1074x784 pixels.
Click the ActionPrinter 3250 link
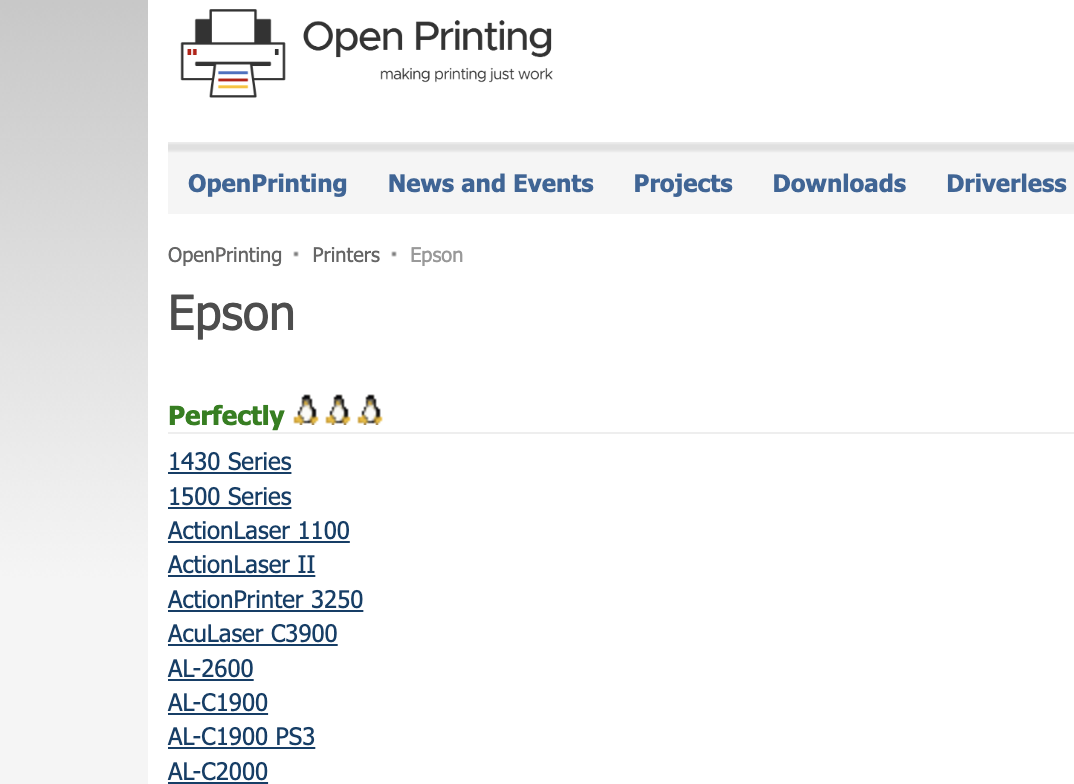point(265,600)
